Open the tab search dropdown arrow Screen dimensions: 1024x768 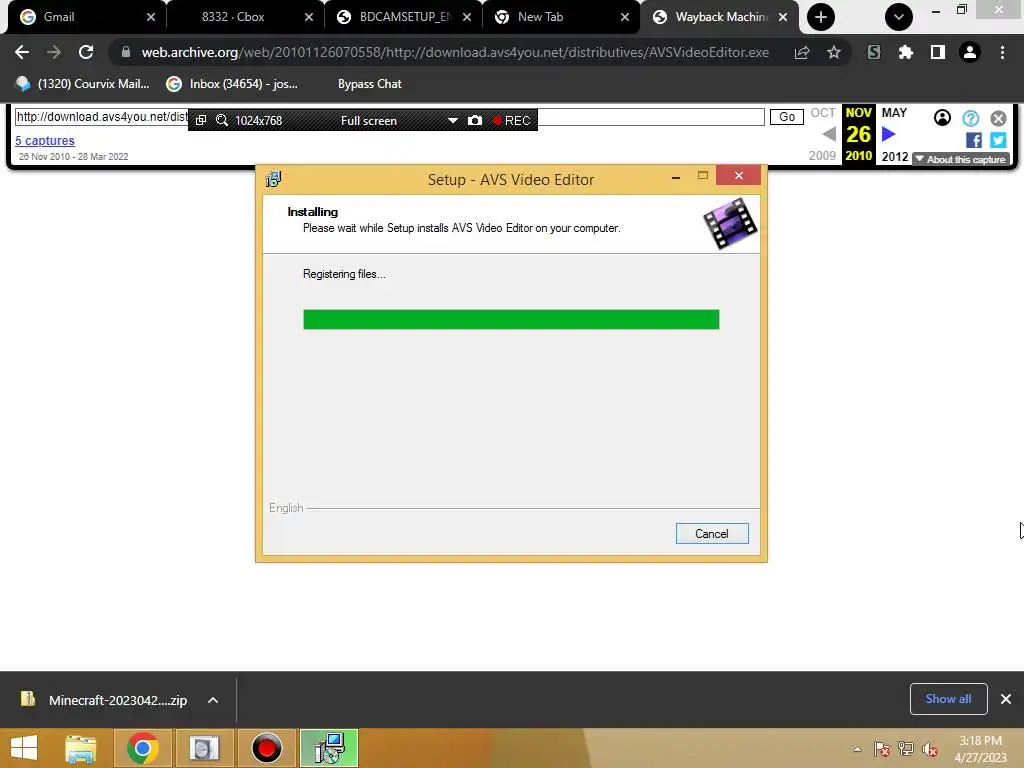tap(899, 17)
